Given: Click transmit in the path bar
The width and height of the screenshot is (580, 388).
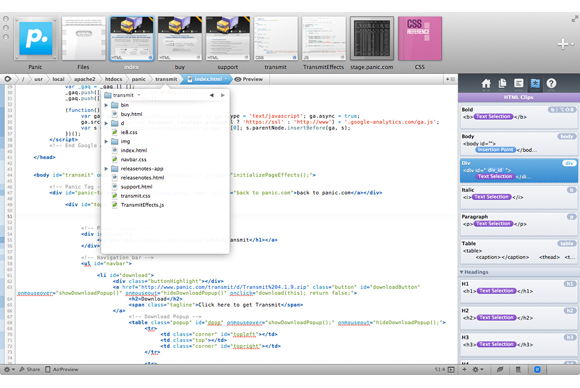Looking at the screenshot, I should point(166,79).
